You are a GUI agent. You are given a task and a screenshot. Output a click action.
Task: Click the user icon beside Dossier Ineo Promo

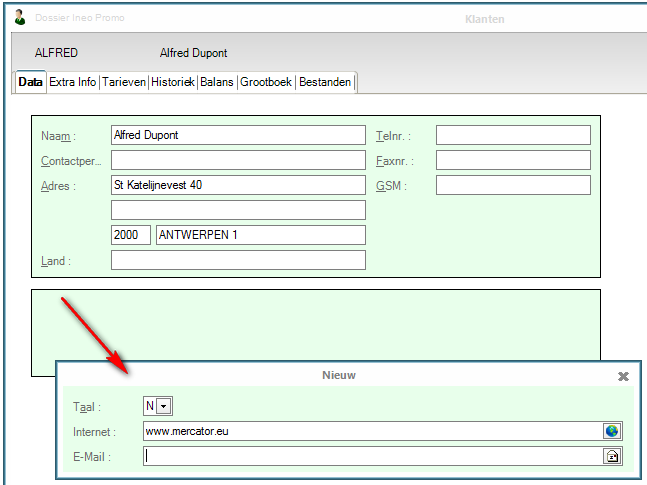pyautogui.click(x=19, y=18)
